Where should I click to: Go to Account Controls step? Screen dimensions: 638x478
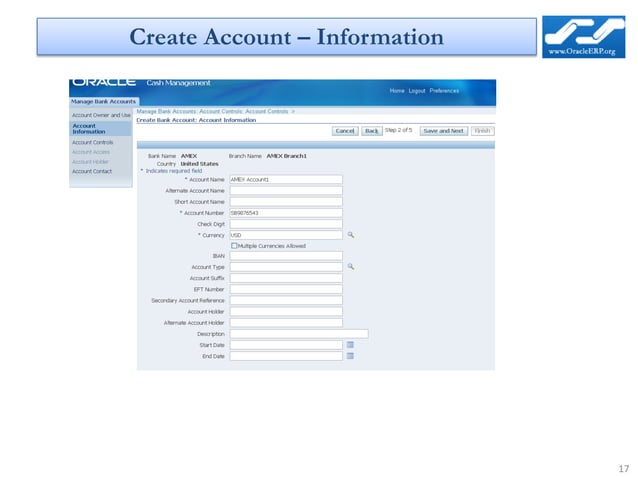(92, 142)
